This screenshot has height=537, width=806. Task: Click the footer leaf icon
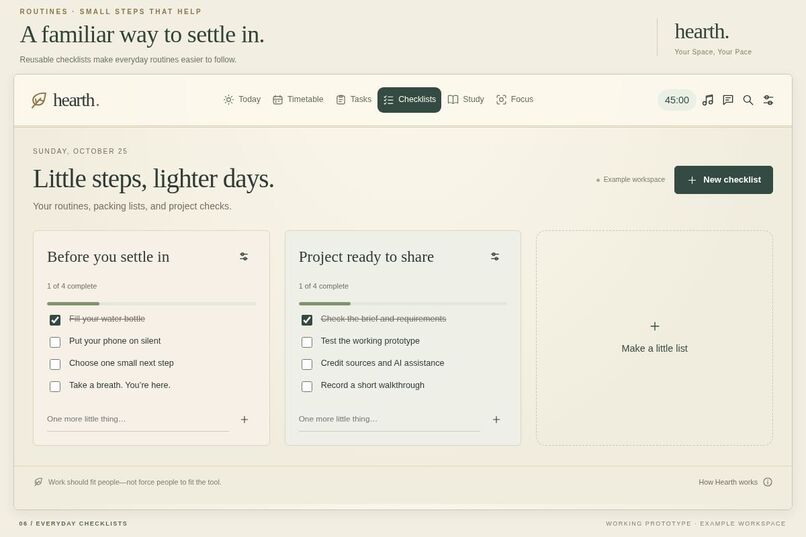pyautogui.click(x=38, y=482)
